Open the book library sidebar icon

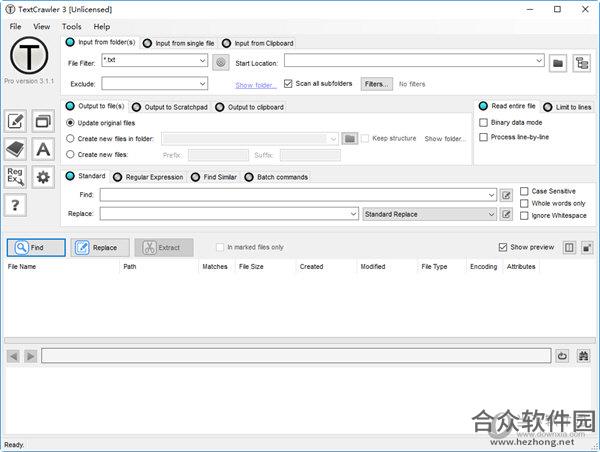coord(15,149)
